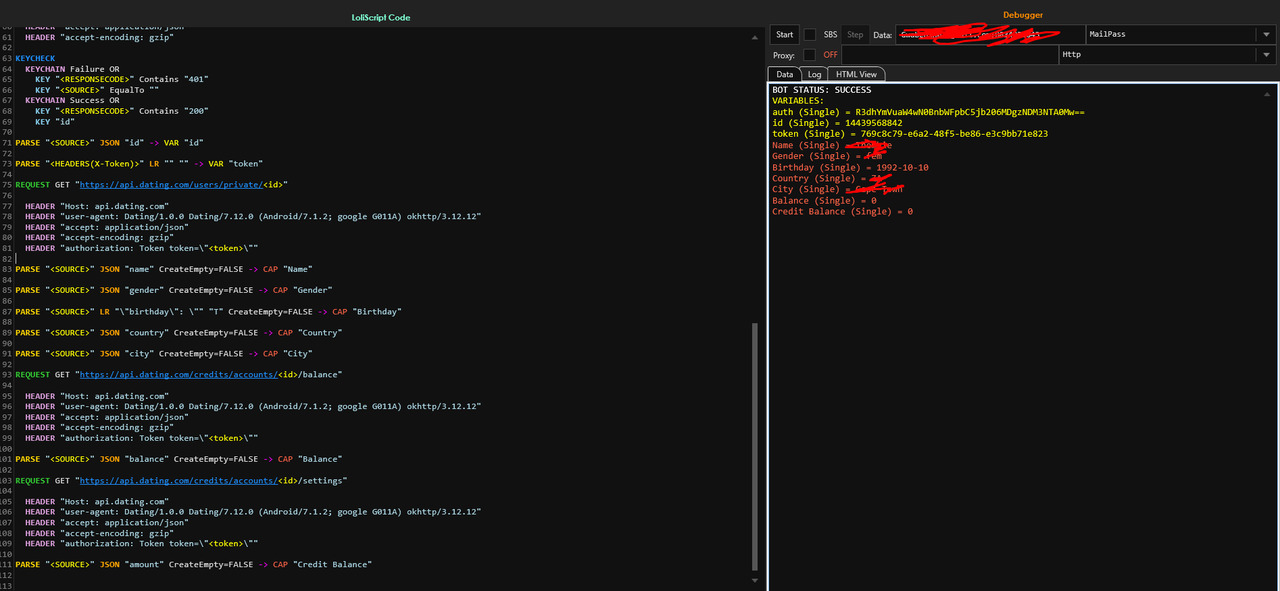Select the token (Single) variable line

(x=909, y=134)
